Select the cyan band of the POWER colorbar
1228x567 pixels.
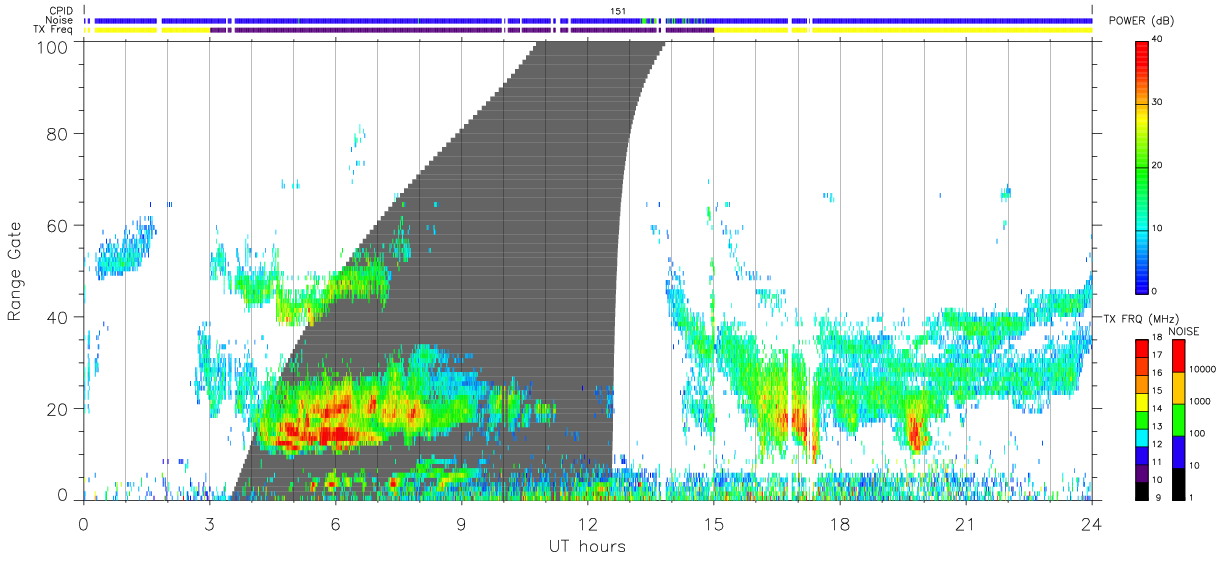click(1143, 225)
